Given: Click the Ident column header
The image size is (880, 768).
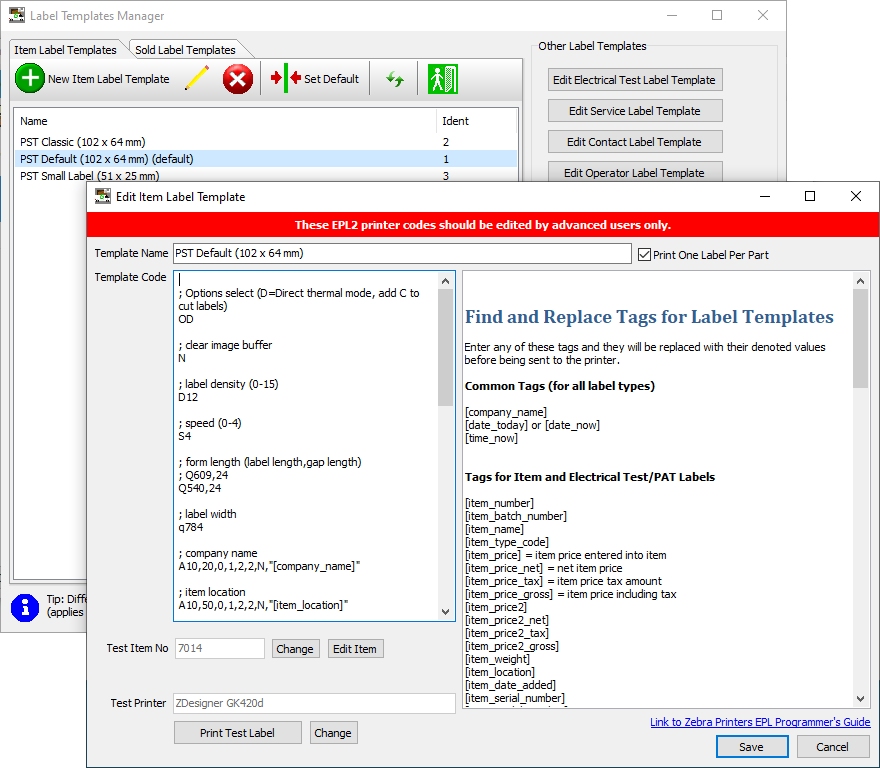Looking at the screenshot, I should (x=455, y=121).
